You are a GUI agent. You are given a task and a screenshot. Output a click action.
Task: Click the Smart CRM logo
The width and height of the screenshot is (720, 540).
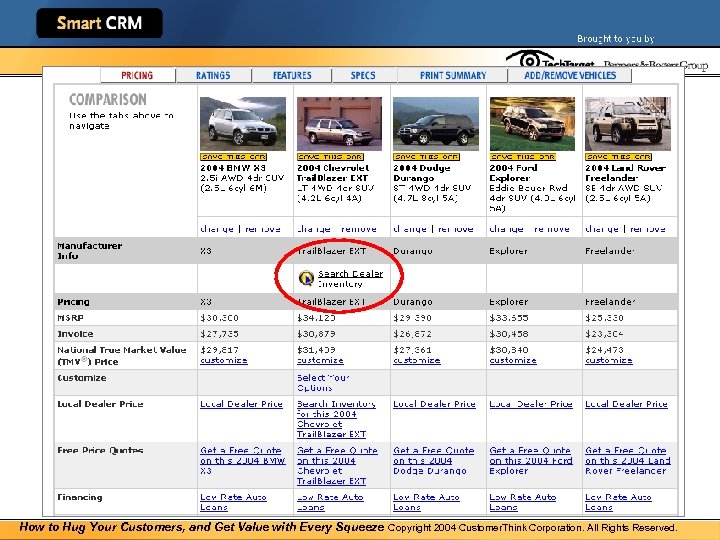pos(99,23)
